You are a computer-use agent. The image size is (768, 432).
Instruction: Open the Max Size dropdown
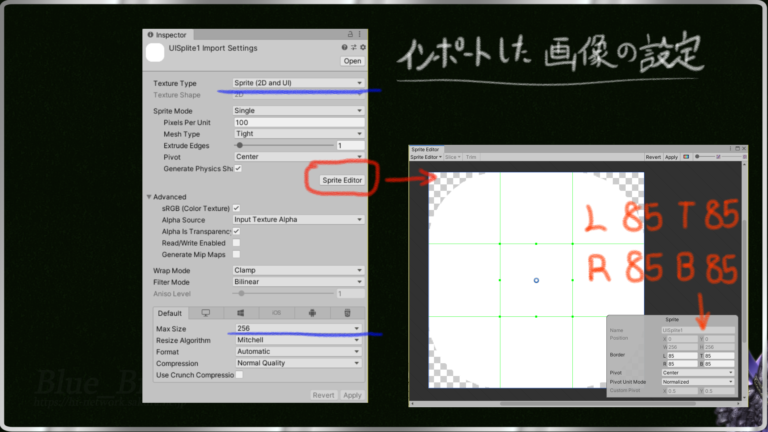298,328
